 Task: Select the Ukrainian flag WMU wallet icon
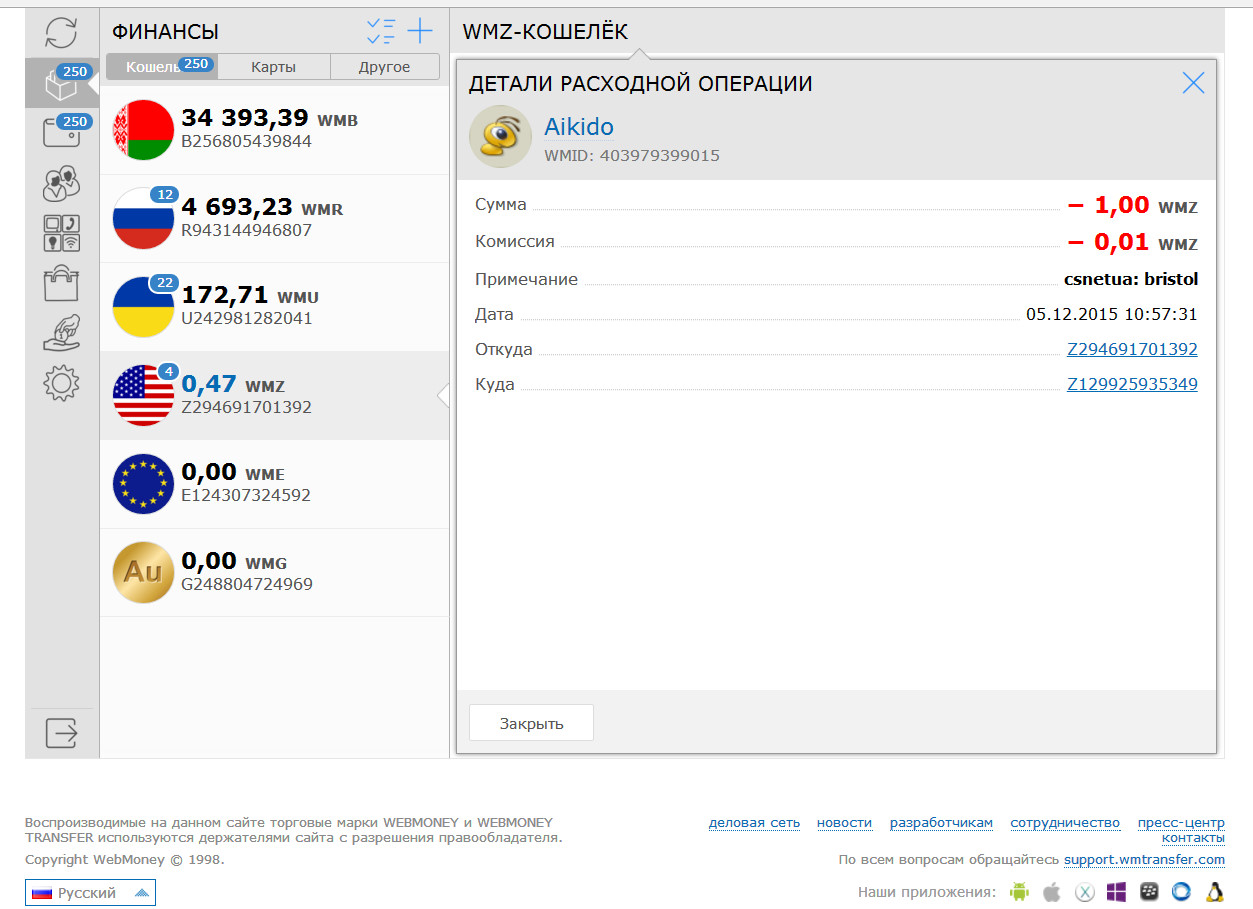[143, 306]
